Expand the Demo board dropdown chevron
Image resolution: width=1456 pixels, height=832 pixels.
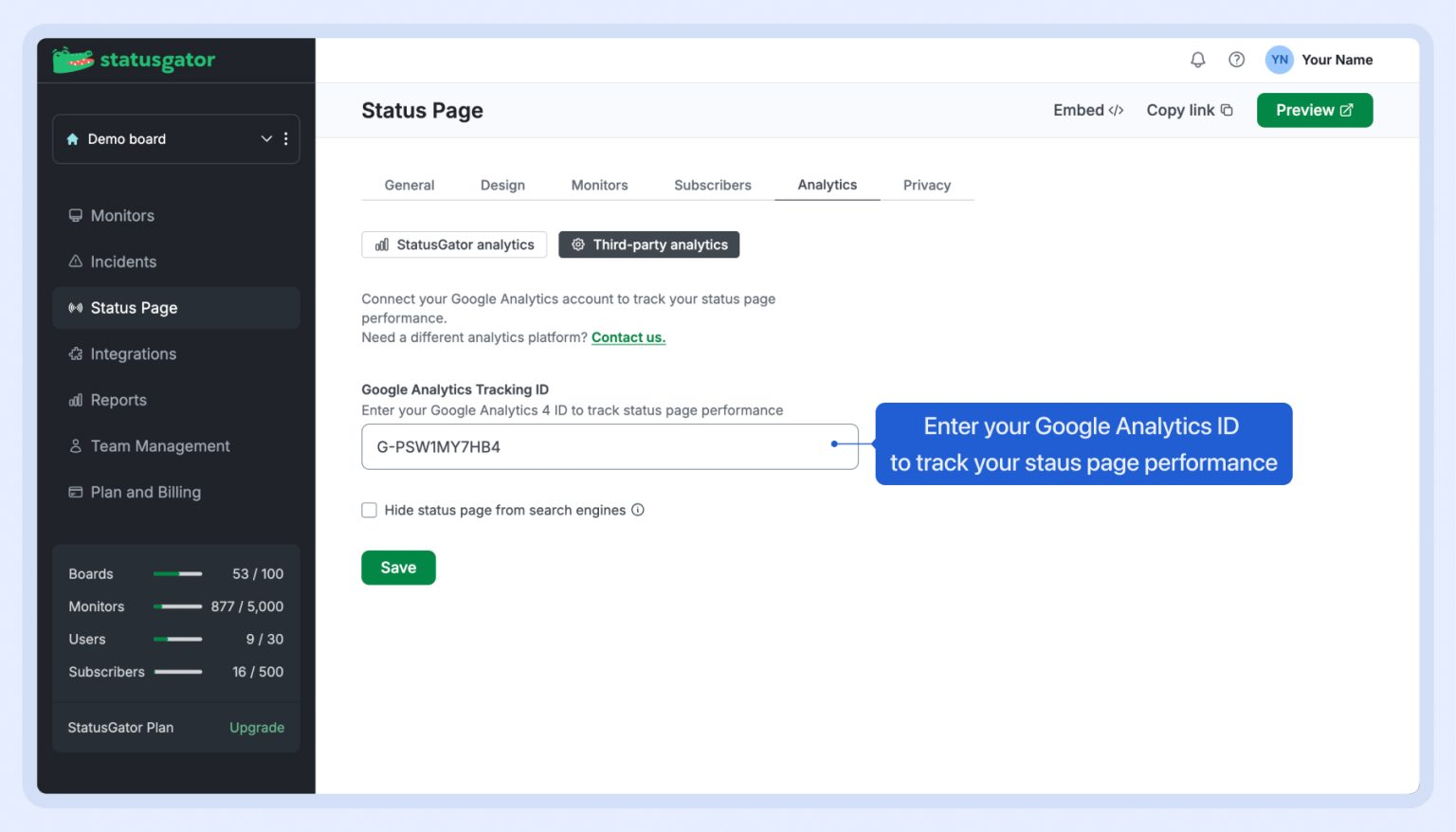[266, 139]
